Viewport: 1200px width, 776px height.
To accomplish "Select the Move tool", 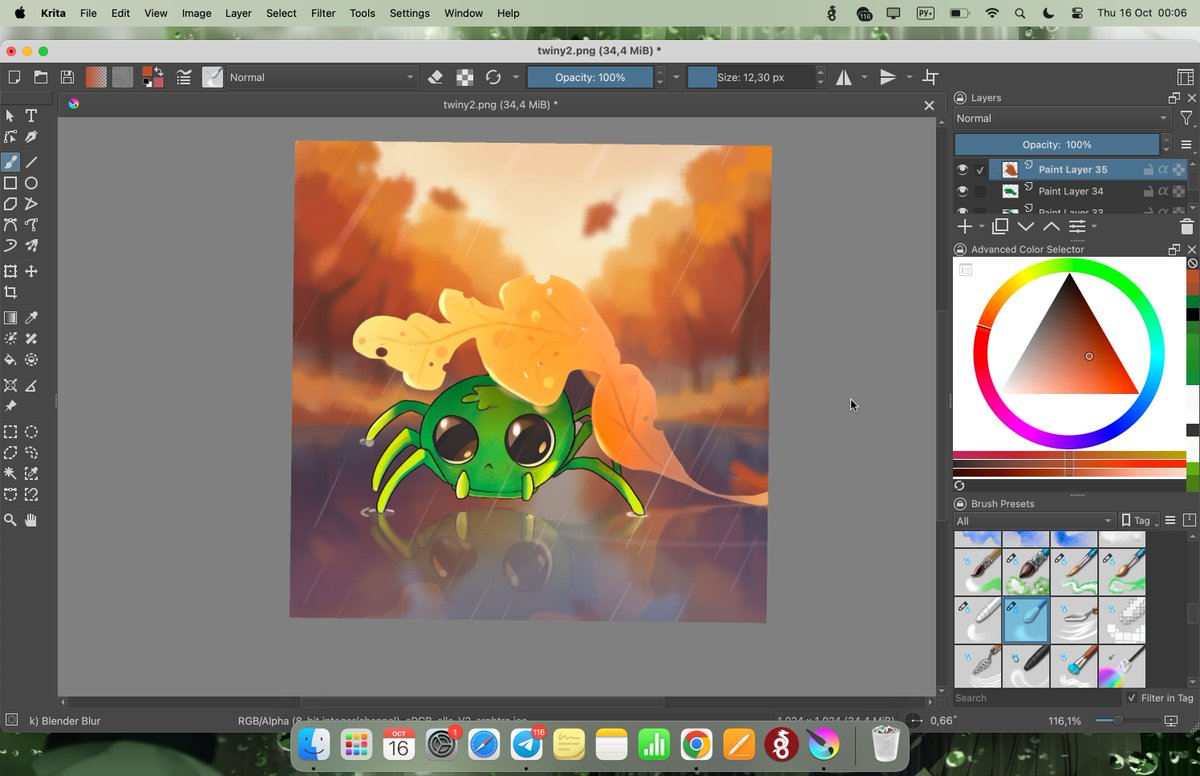I will click(31, 271).
